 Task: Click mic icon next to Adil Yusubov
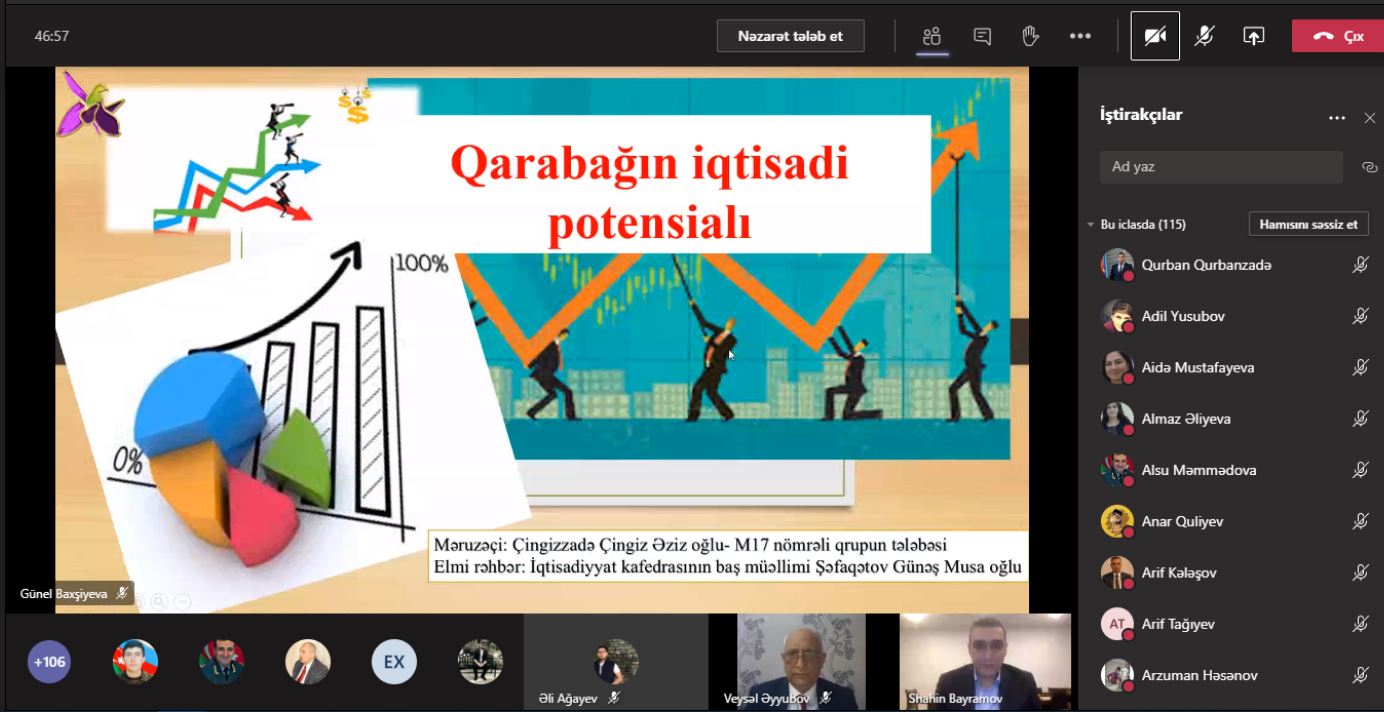point(1360,316)
